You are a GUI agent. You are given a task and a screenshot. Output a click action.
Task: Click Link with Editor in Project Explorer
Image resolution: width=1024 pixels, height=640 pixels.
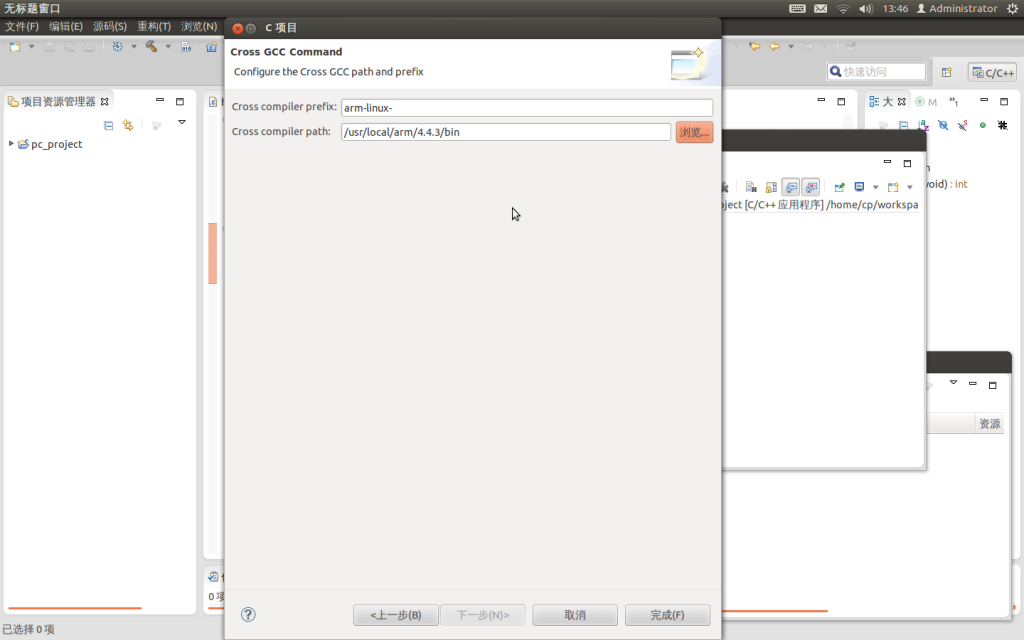[x=128, y=124]
